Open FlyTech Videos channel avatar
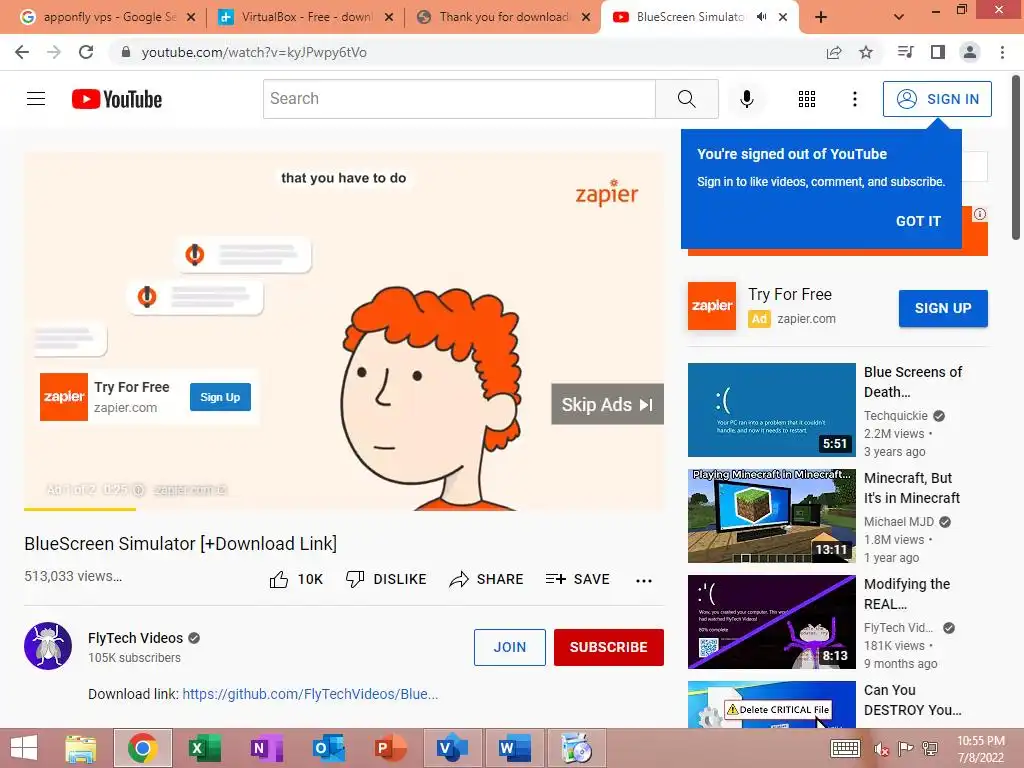1024x768 pixels. pyautogui.click(x=48, y=646)
